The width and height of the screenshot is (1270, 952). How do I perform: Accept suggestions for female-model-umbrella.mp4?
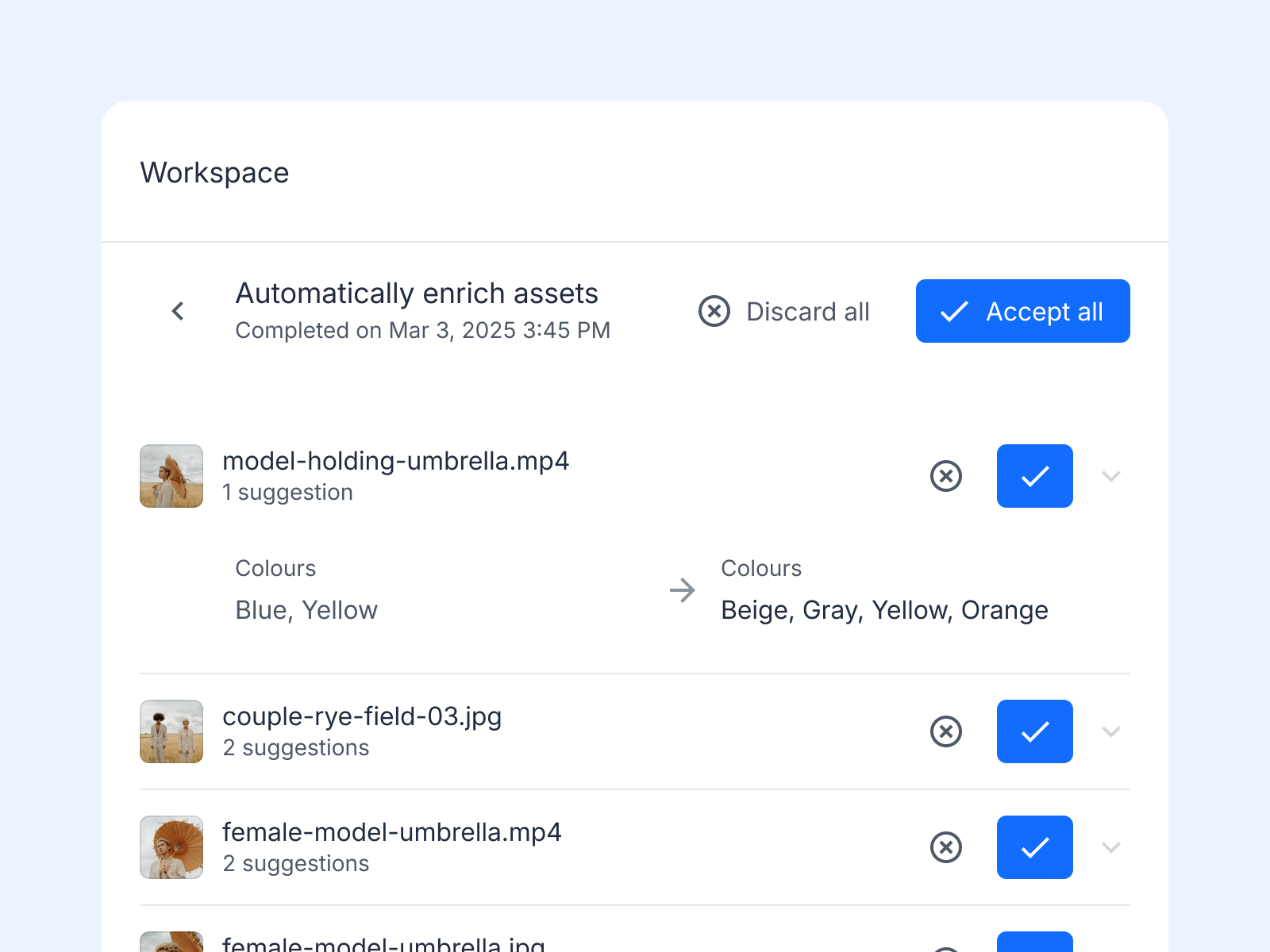click(x=1035, y=847)
